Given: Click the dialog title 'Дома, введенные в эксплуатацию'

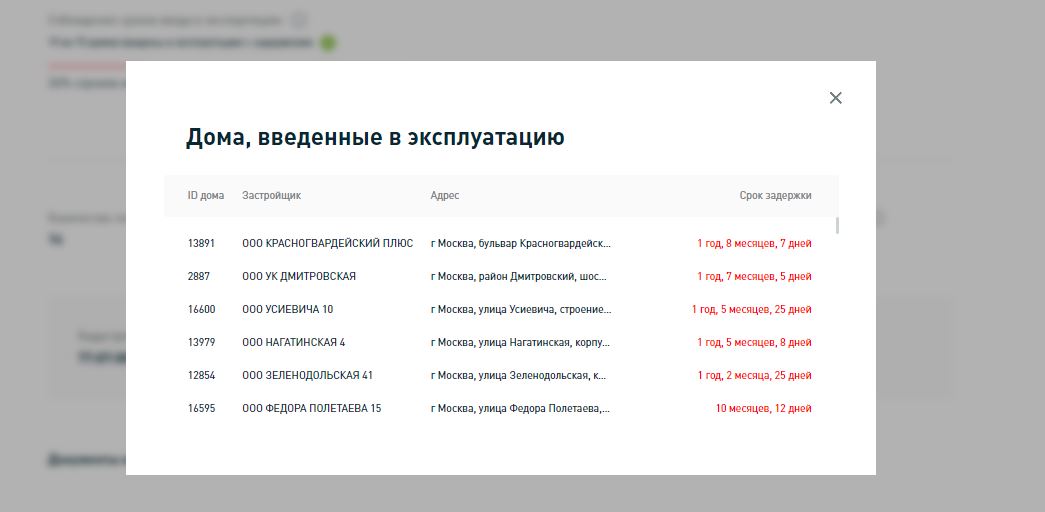Looking at the screenshot, I should click(375, 137).
